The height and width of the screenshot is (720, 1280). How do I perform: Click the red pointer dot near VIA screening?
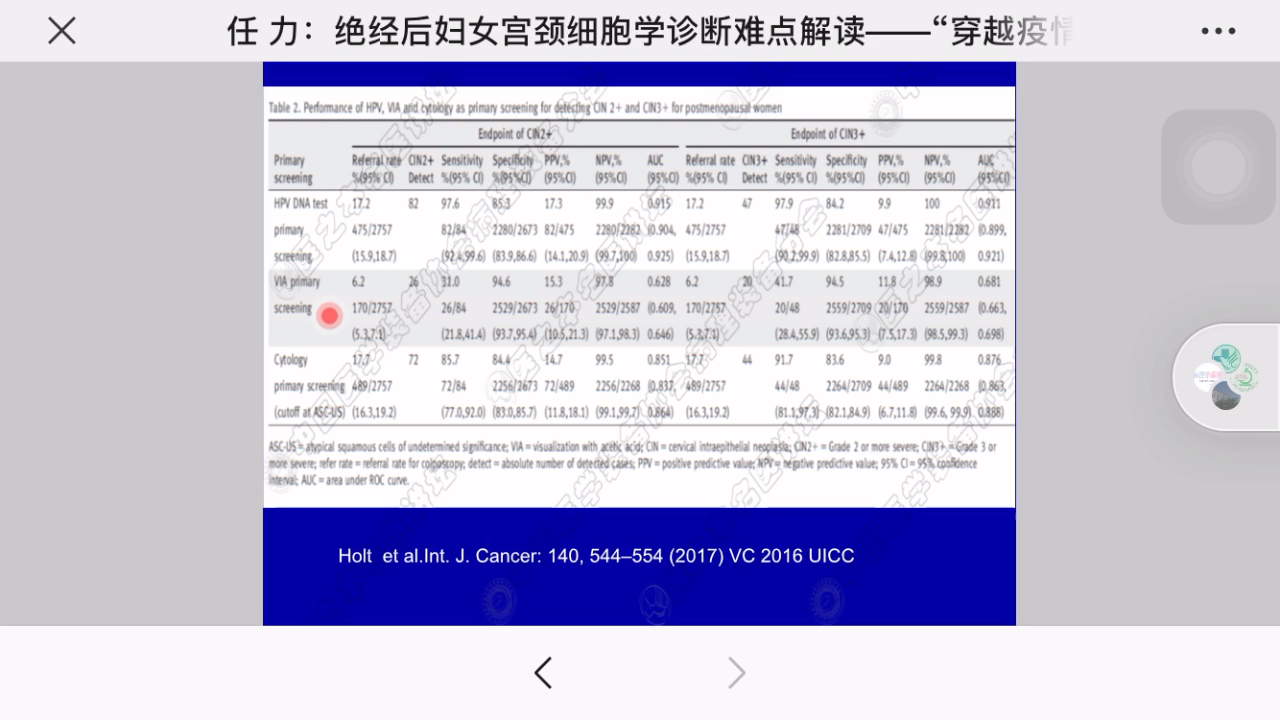click(328, 316)
